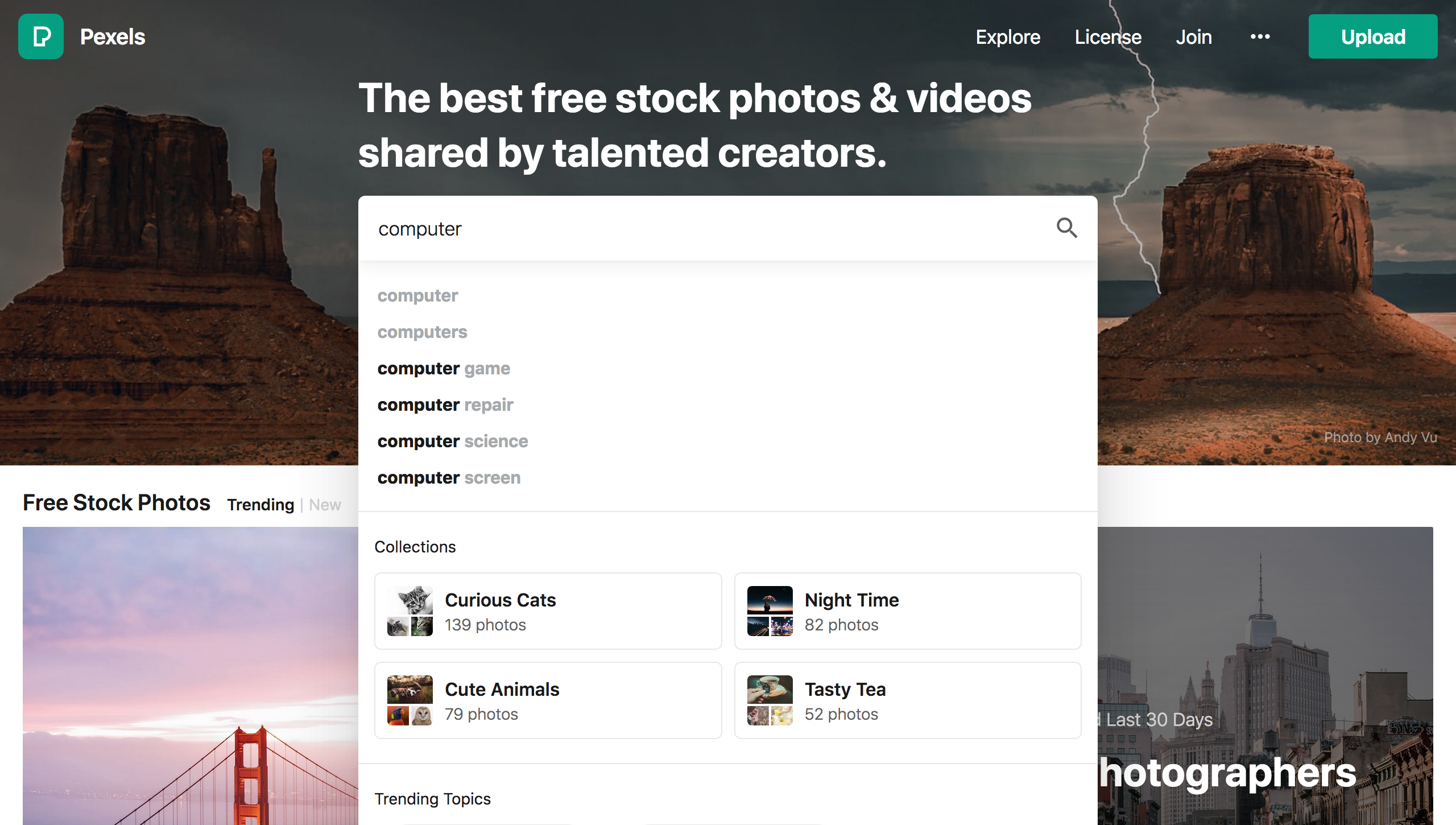Click the '139 photos' count text

[x=485, y=625]
